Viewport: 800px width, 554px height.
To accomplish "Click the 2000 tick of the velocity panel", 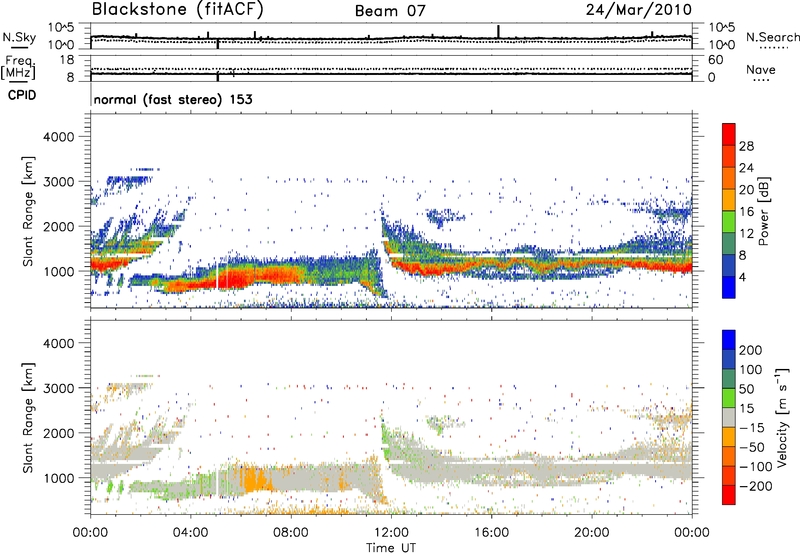I will point(58,433).
